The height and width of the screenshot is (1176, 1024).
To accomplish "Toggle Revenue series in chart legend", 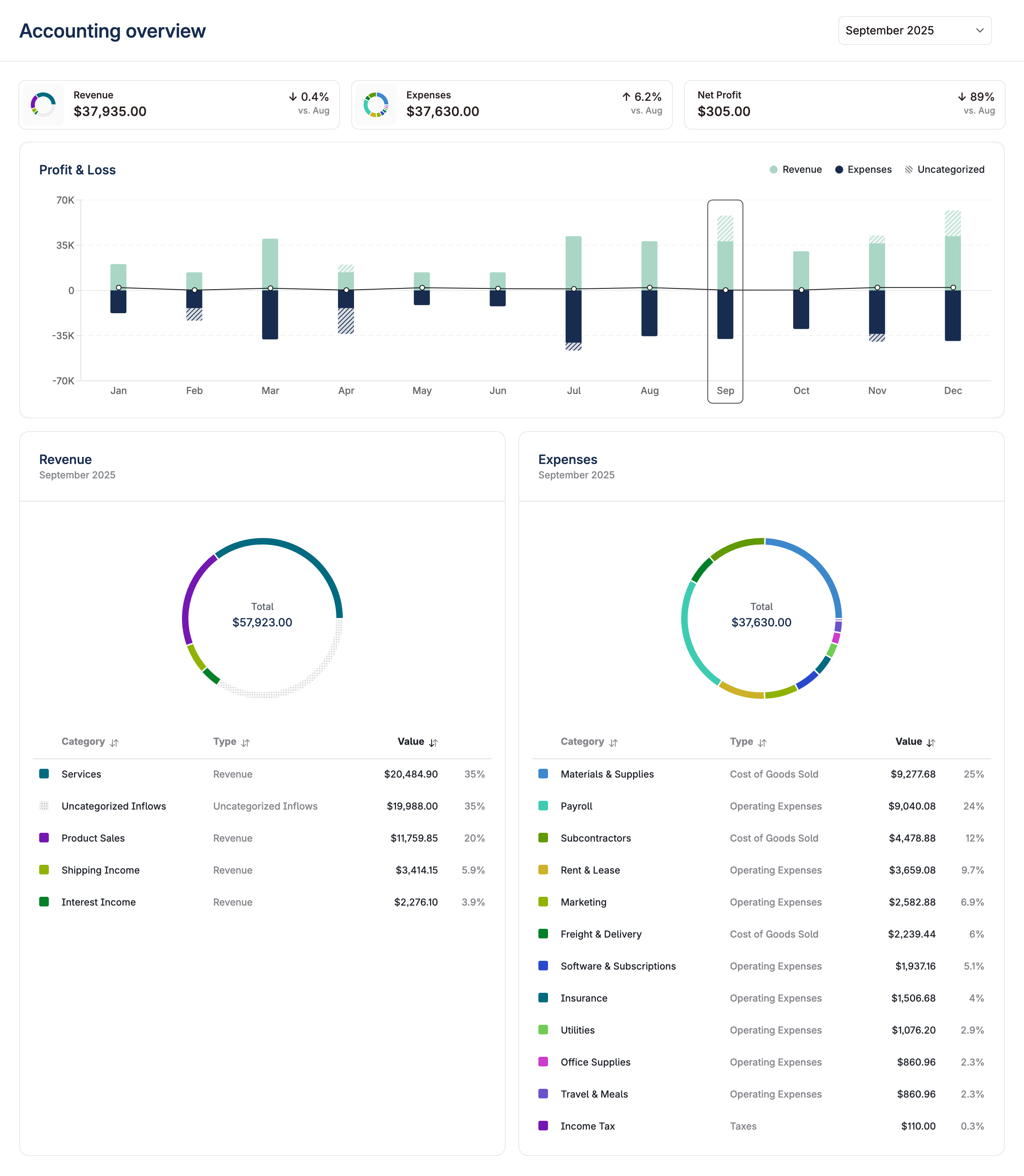I will tap(796, 170).
